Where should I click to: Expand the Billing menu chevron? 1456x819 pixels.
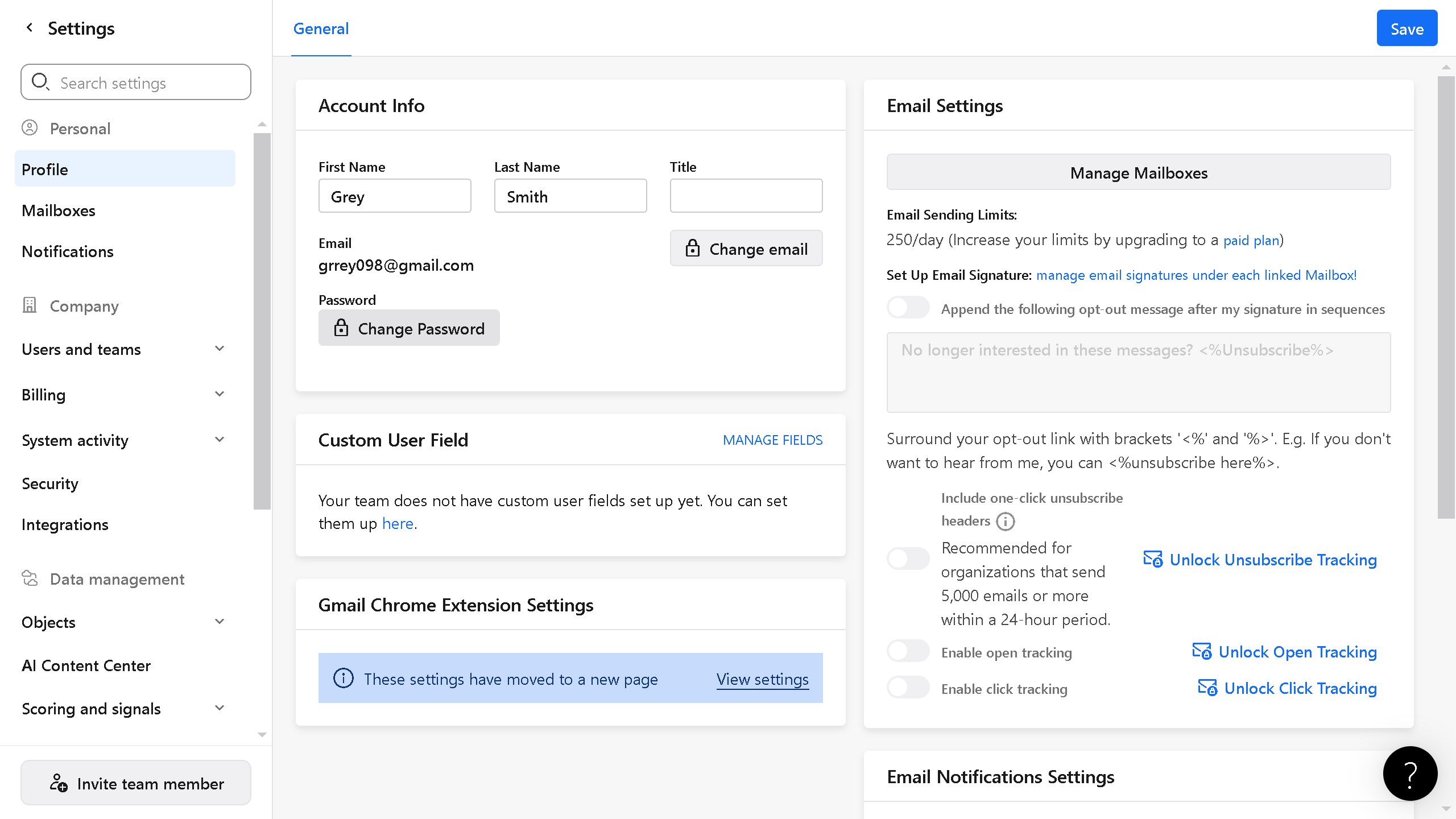(220, 394)
